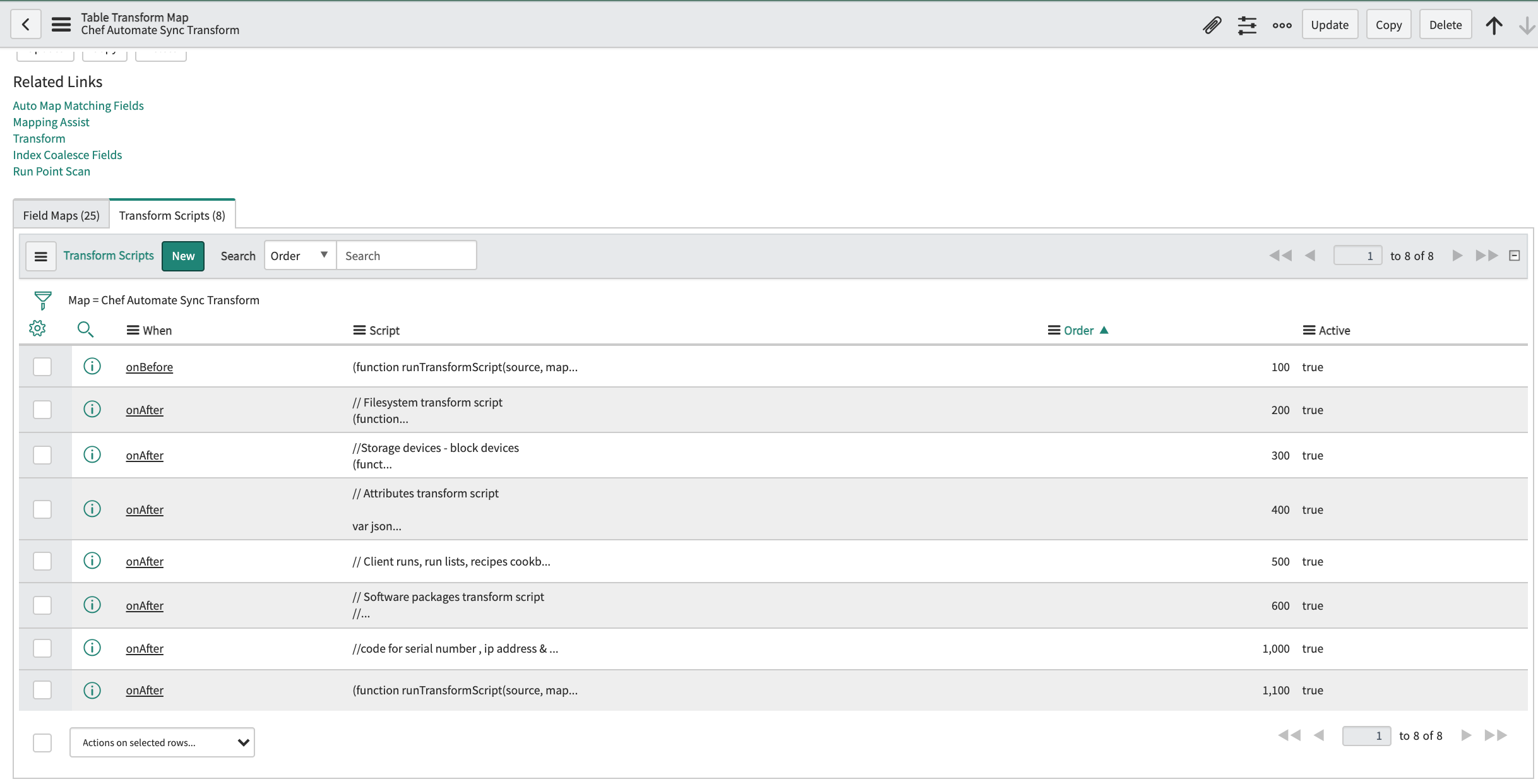
Task: Click the New button to add transform script
Action: pyautogui.click(x=183, y=255)
